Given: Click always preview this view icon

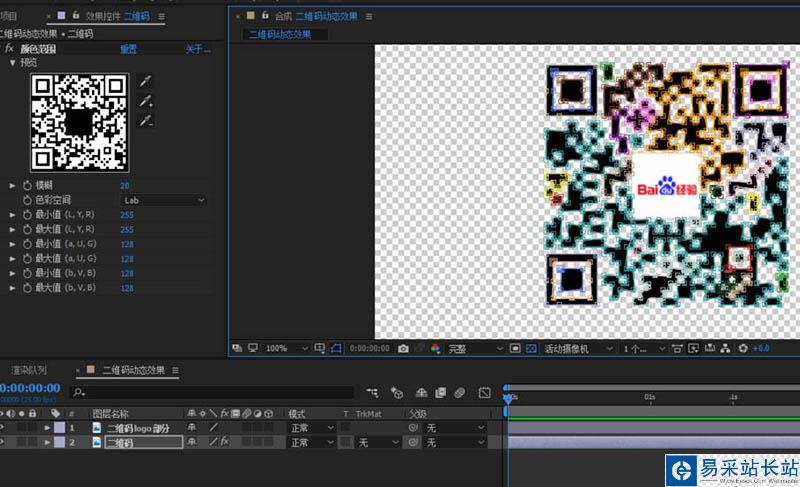Looking at the screenshot, I should click(237, 348).
